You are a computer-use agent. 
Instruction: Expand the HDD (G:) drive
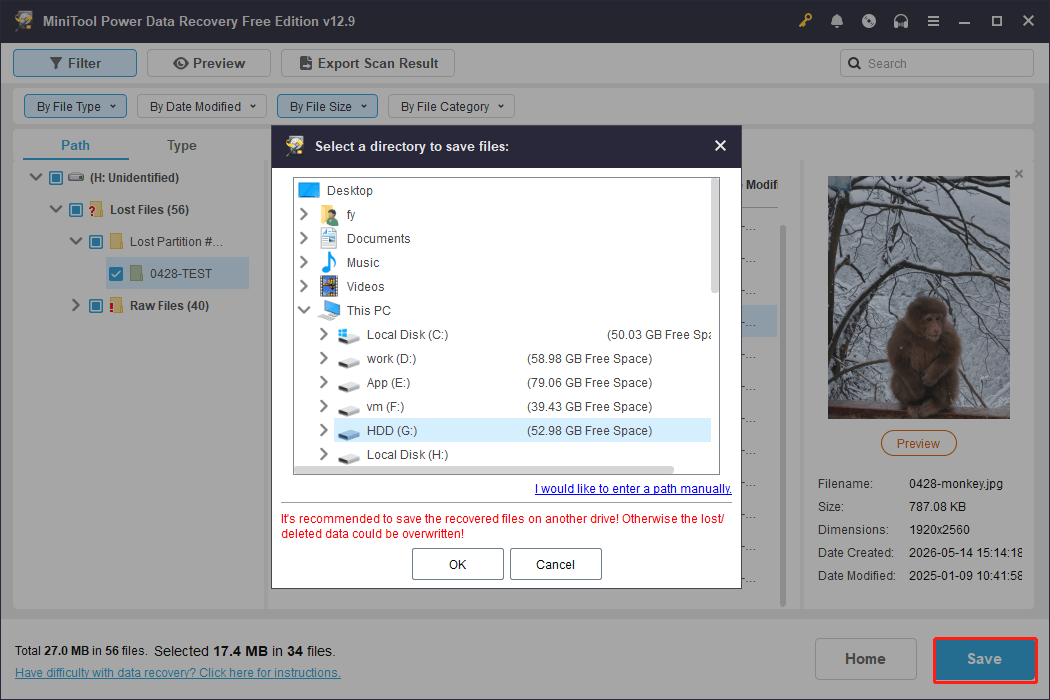324,431
